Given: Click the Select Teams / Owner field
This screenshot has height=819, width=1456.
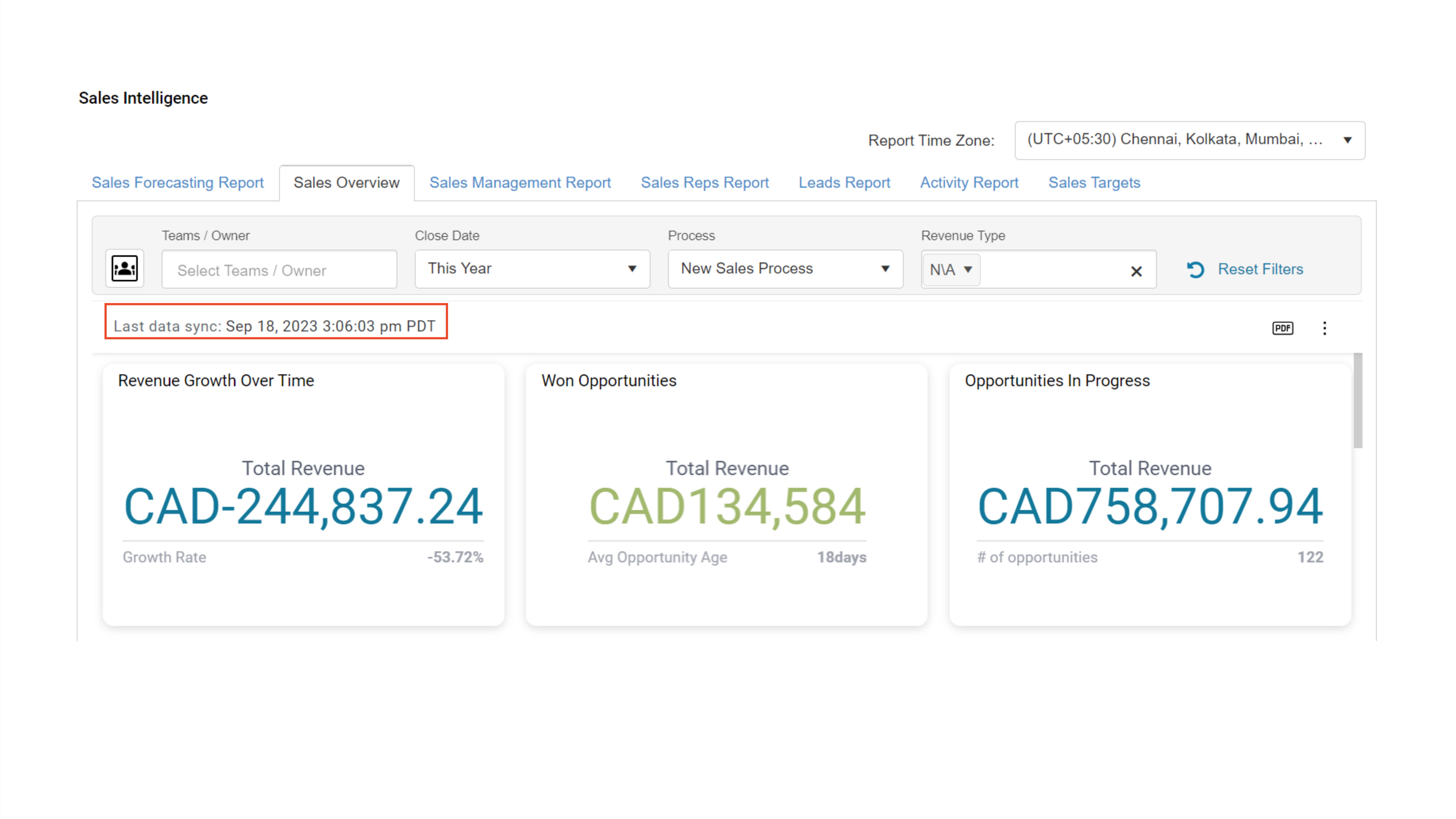Looking at the screenshot, I should [279, 270].
